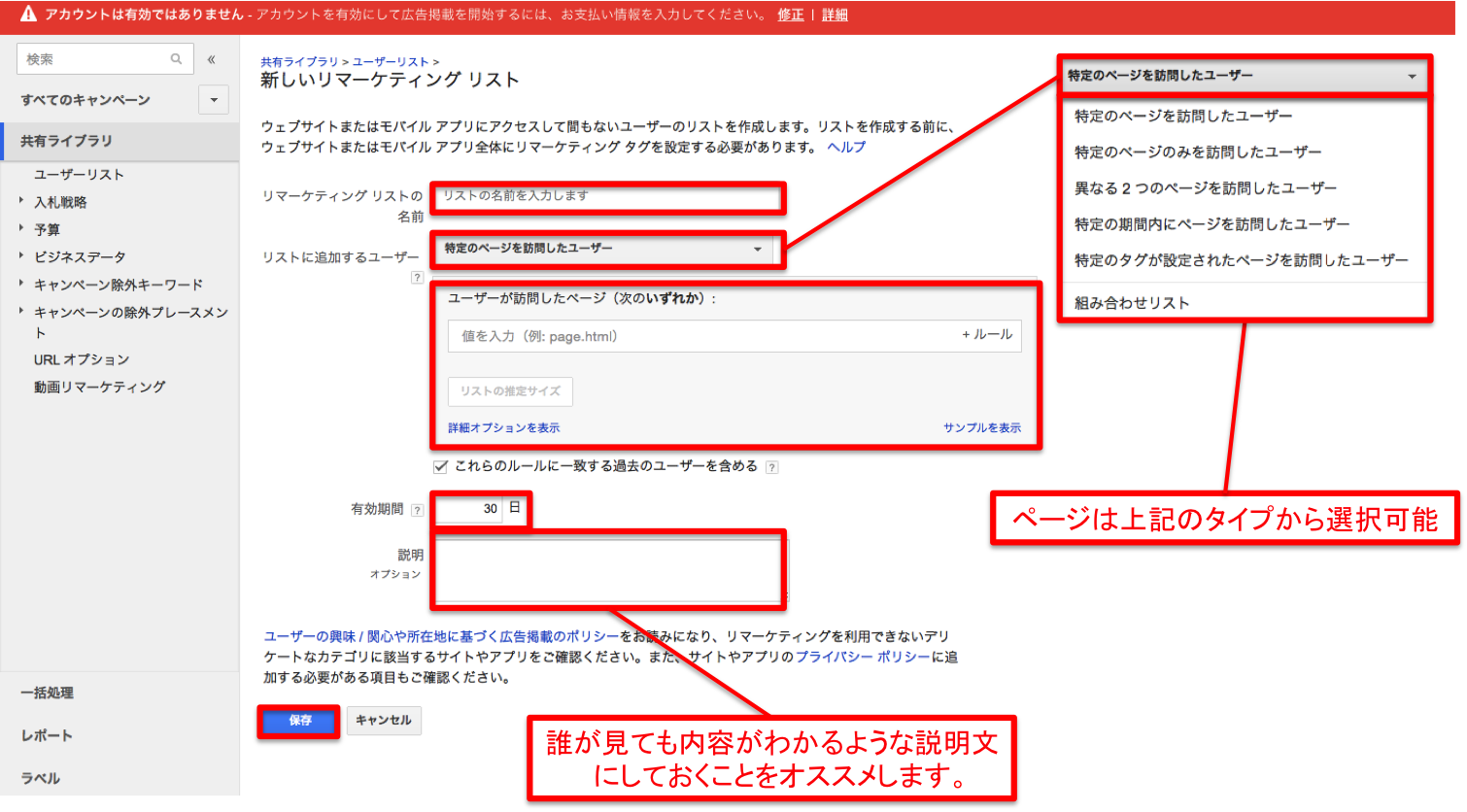Open the ヘルプ link
The width and height of the screenshot is (1467, 812).
click(x=843, y=147)
